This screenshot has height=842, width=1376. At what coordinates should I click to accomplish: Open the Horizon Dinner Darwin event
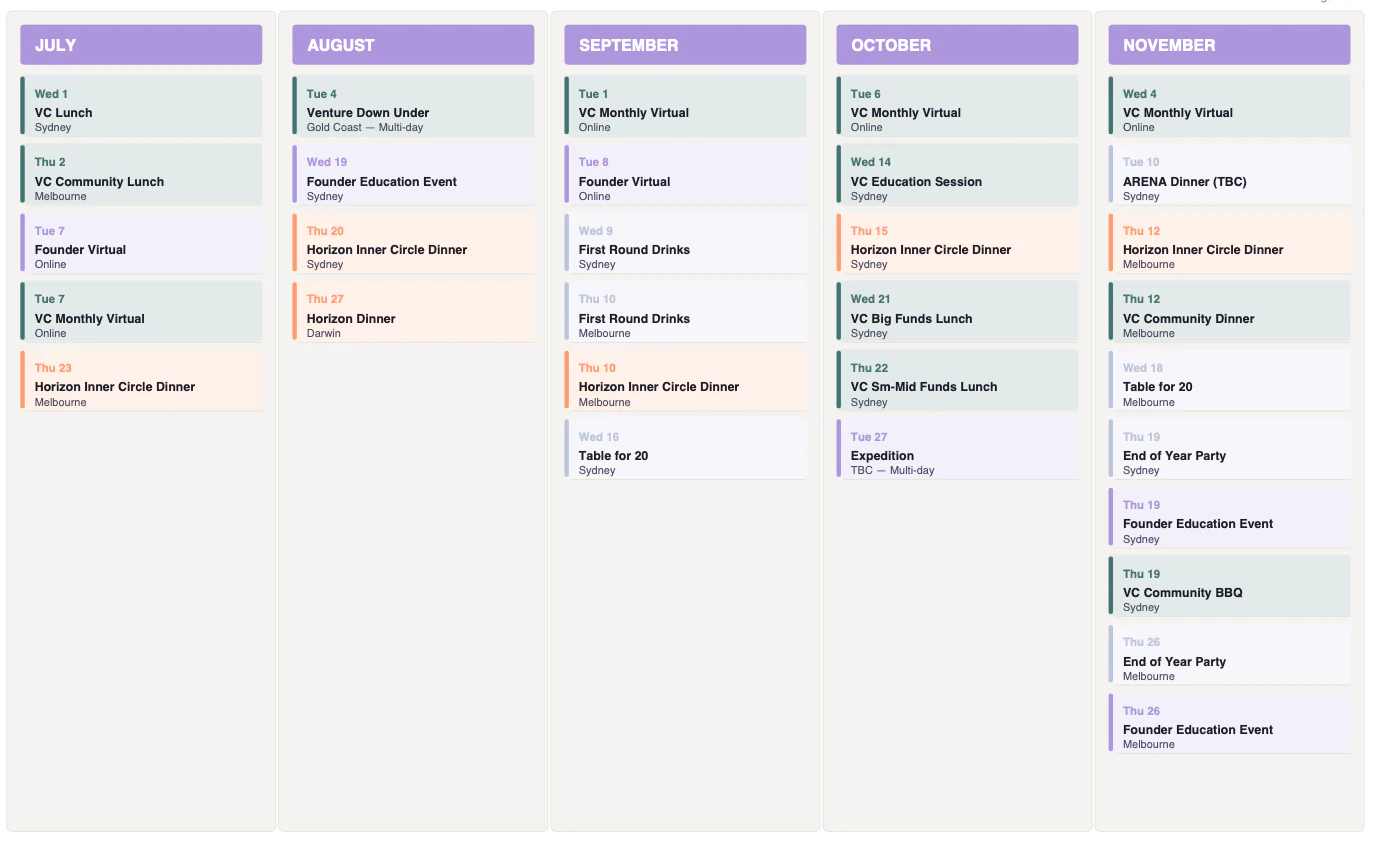(413, 312)
